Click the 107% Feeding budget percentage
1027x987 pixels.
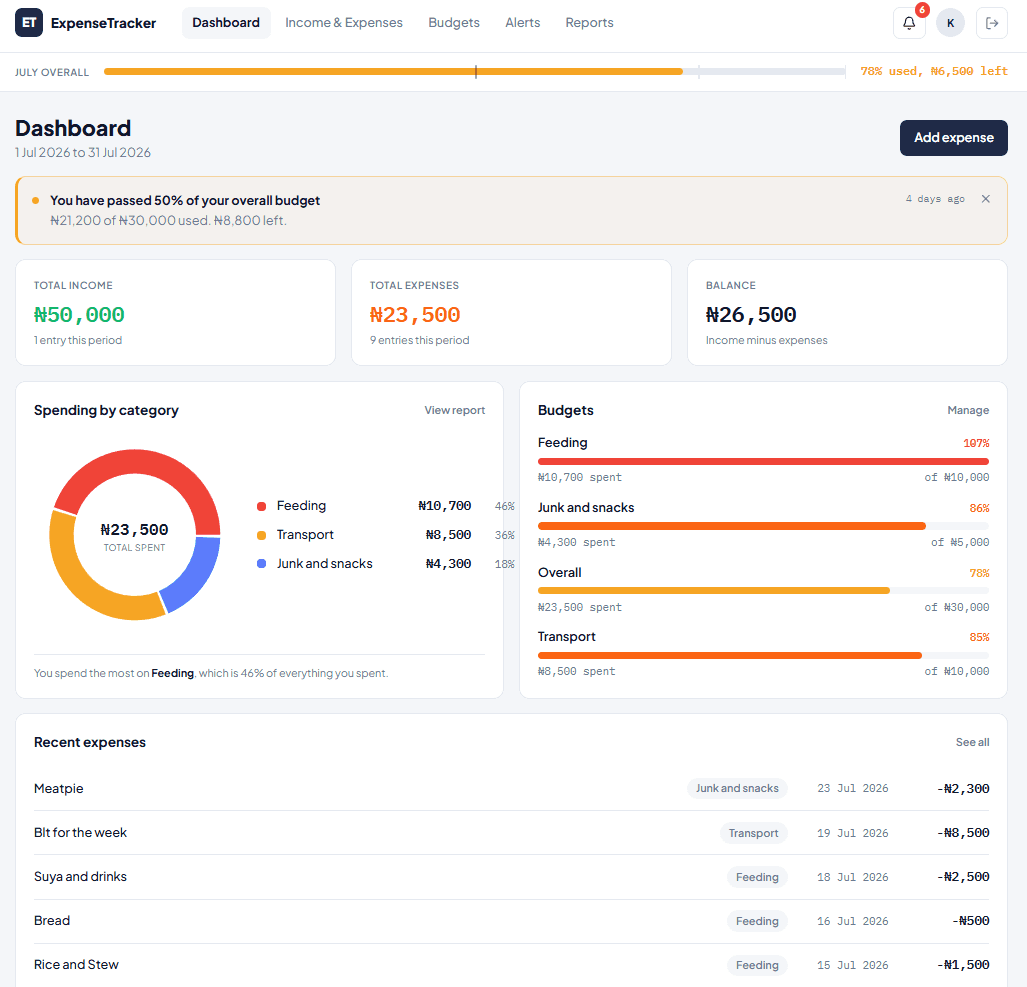pos(976,443)
